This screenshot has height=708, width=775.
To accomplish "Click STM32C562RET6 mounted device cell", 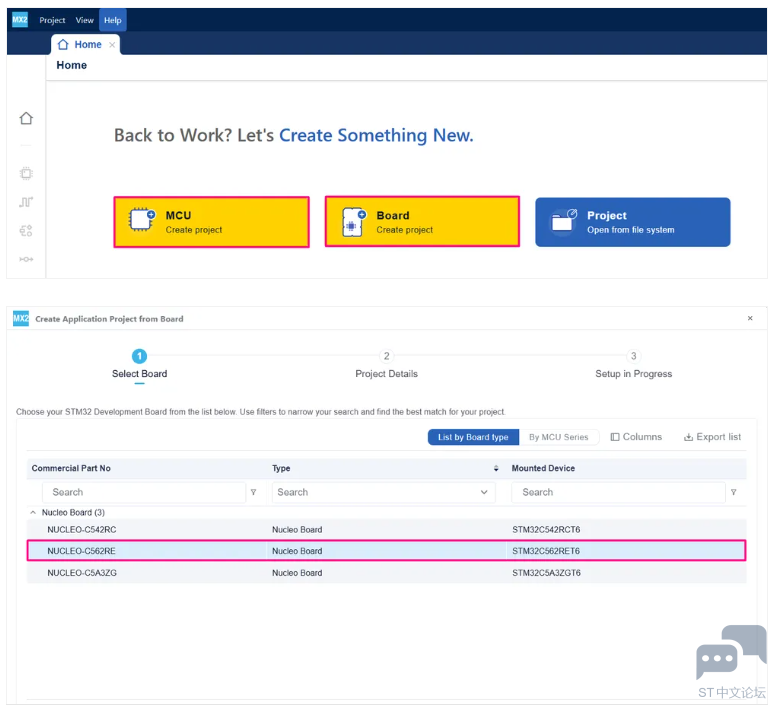I will [x=546, y=551].
